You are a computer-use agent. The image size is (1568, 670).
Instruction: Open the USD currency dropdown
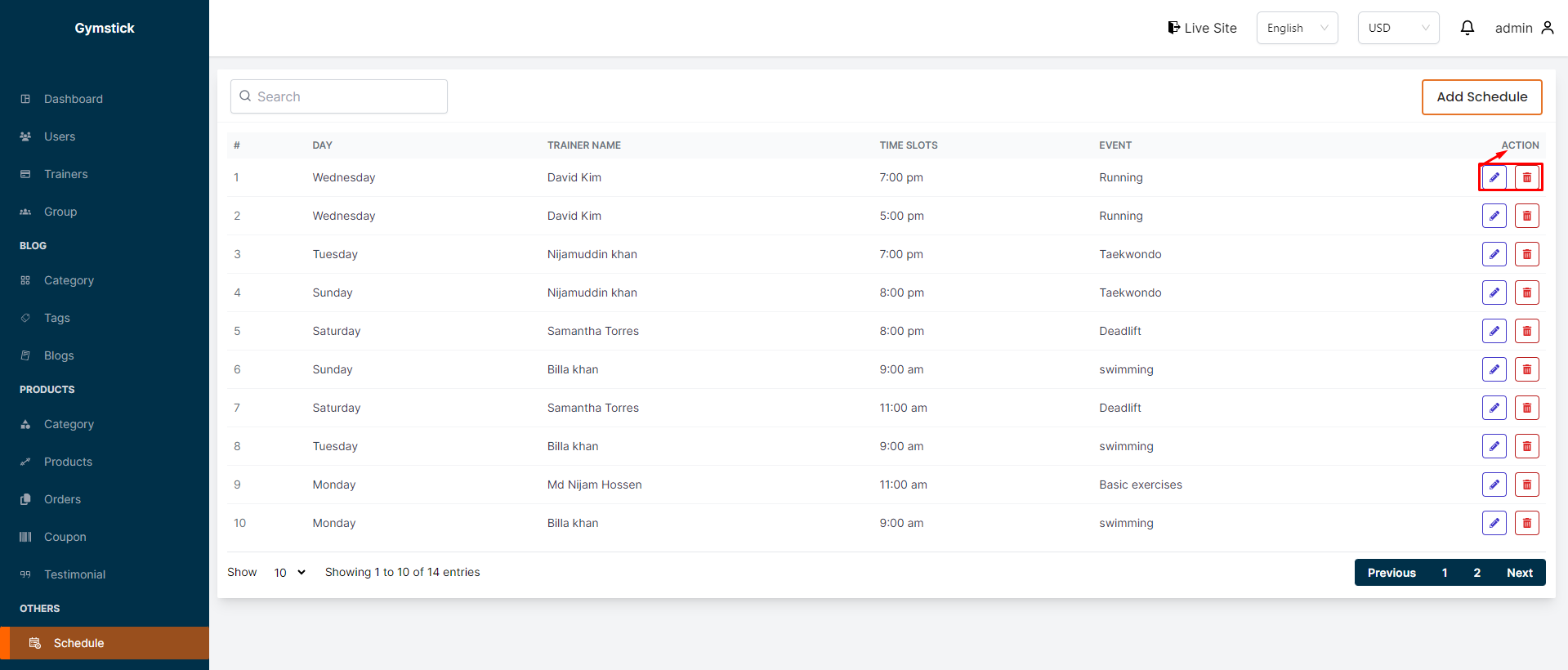click(1398, 28)
